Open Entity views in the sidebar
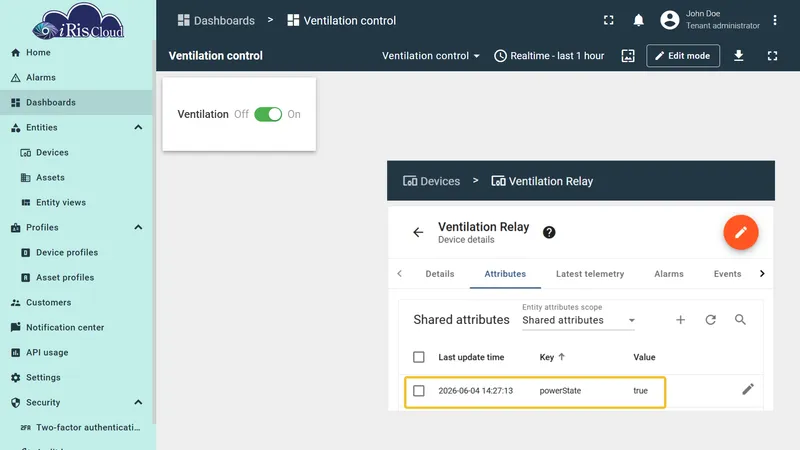 (77, 203)
